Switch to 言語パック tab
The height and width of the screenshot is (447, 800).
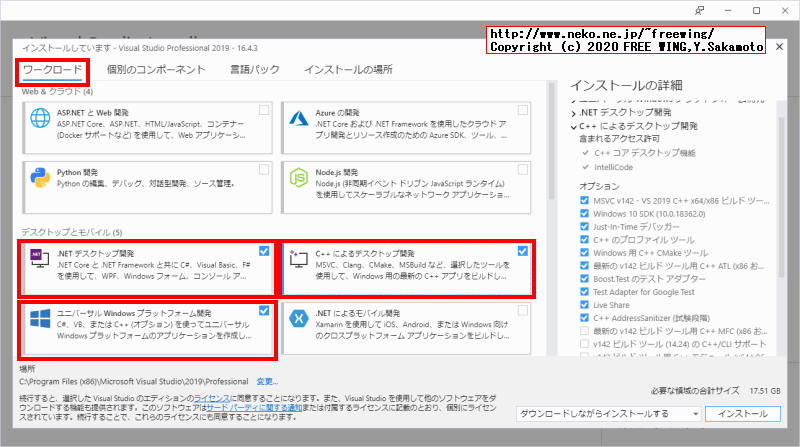255,69
